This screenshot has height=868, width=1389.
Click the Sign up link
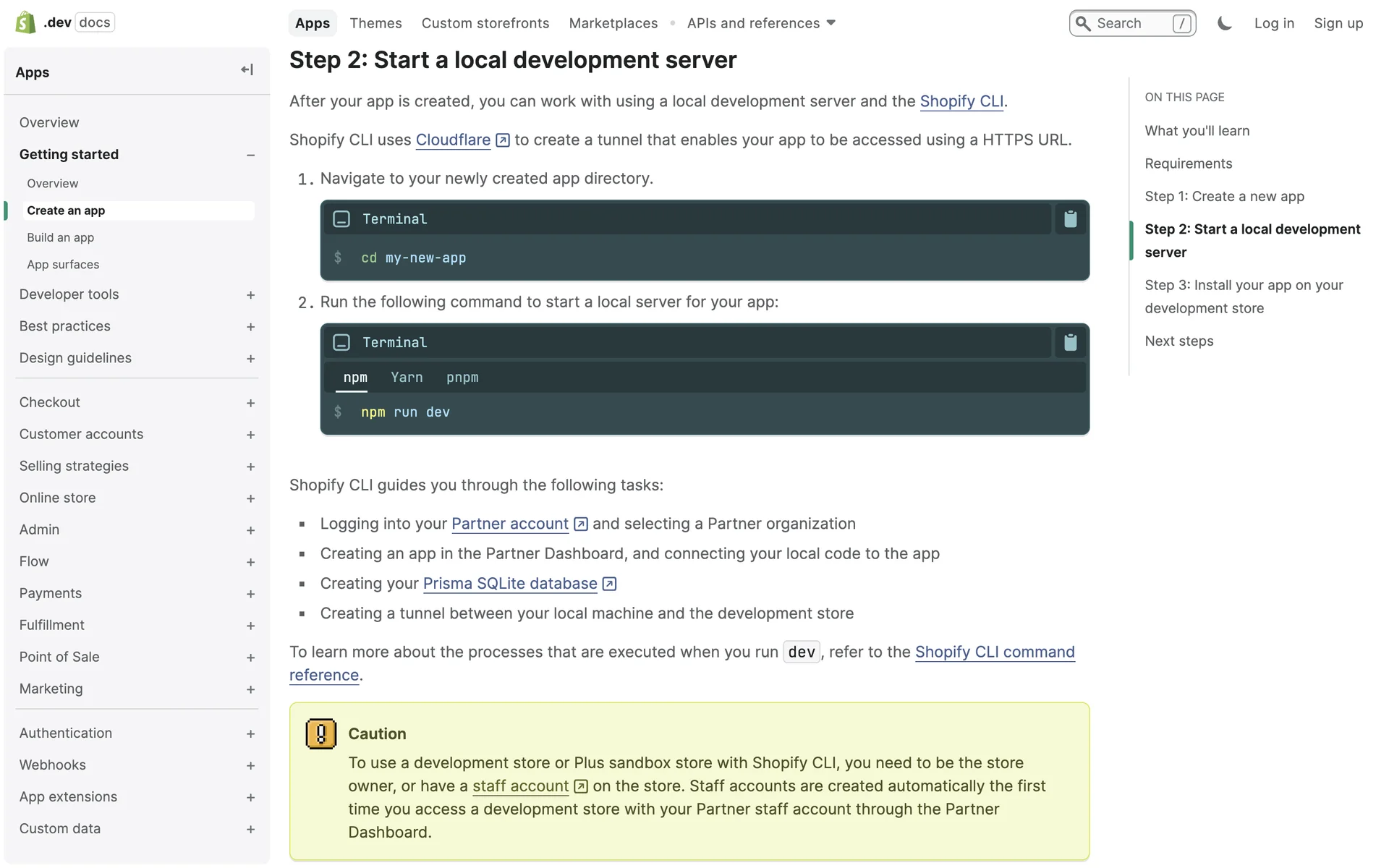click(1338, 23)
